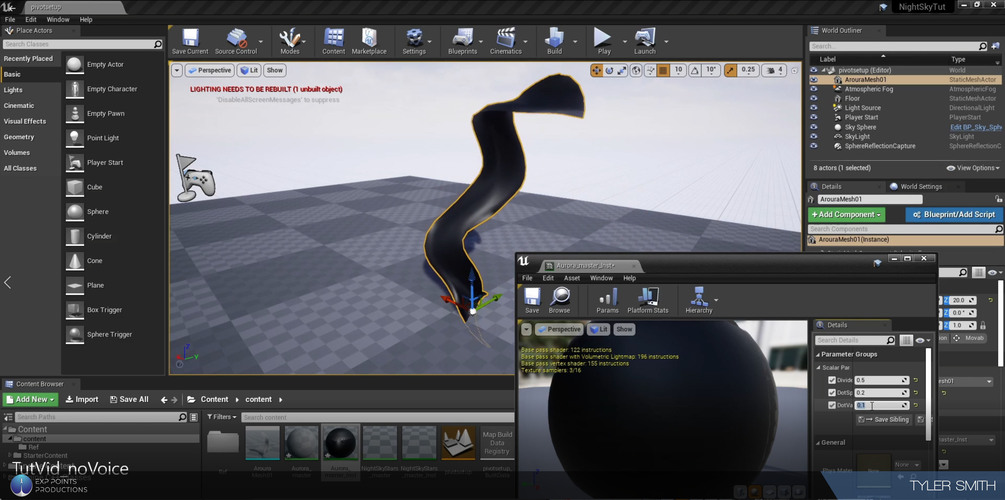Toggle rotation snapping triangle icon
Image resolution: width=1005 pixels, height=500 pixels.
point(695,71)
